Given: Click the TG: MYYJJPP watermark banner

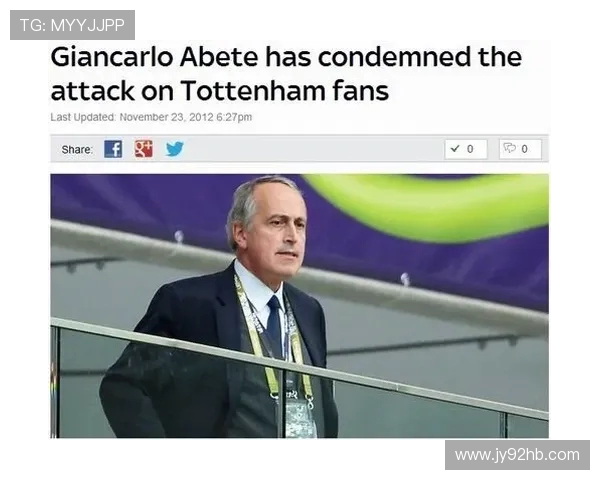Looking at the screenshot, I should click(x=72, y=25).
